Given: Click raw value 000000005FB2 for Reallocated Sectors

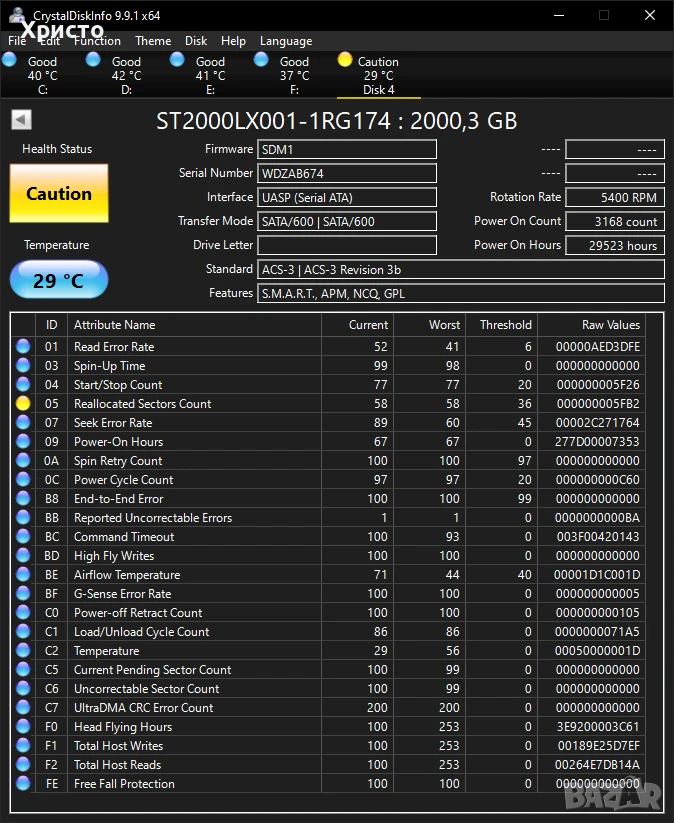Looking at the screenshot, I should click(597, 404).
